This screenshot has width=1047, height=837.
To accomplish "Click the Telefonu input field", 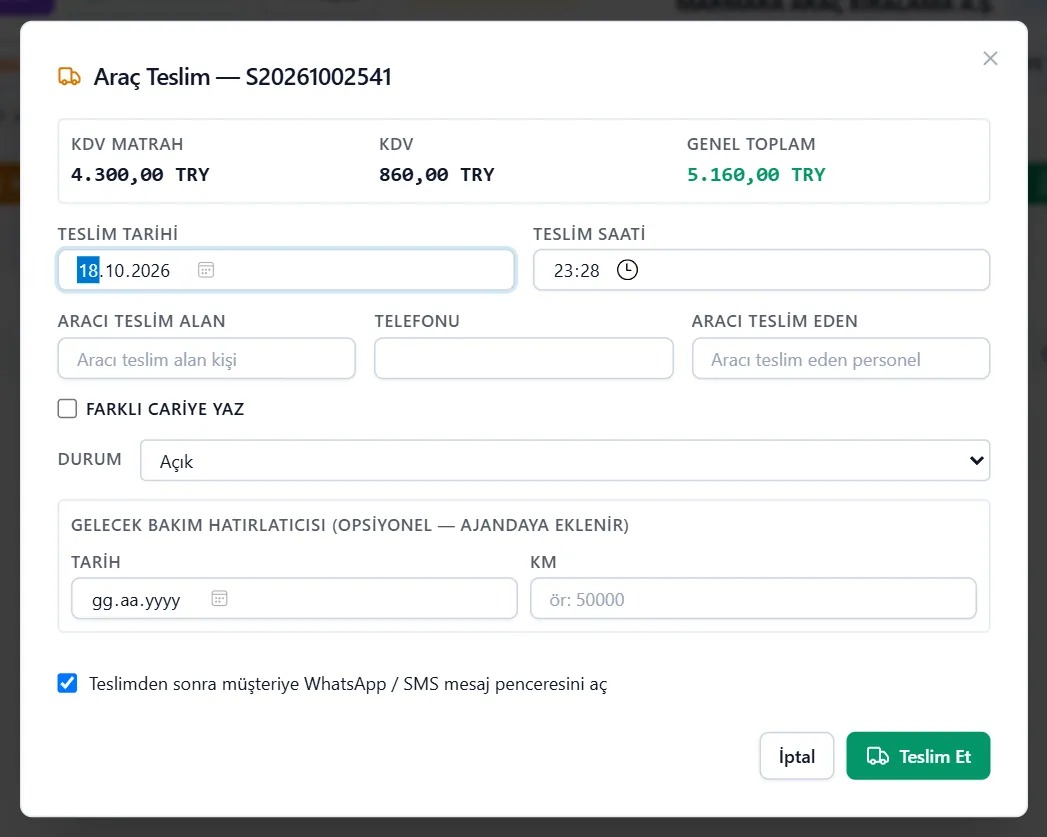I will pyautogui.click(x=524, y=358).
